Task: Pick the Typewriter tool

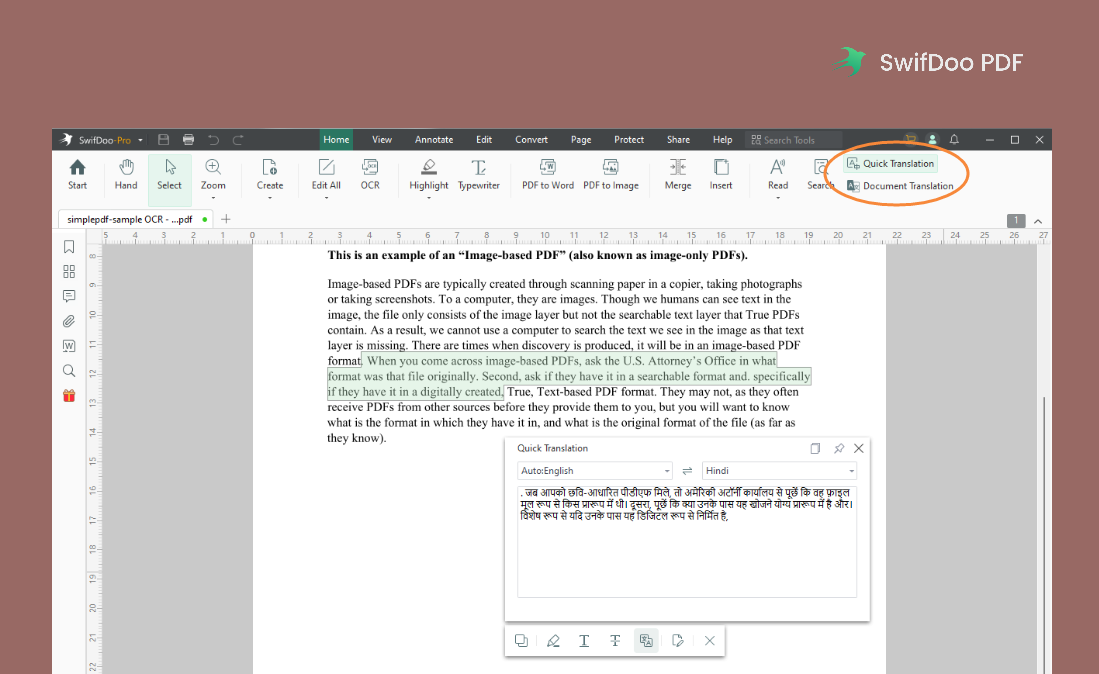Action: [479, 174]
